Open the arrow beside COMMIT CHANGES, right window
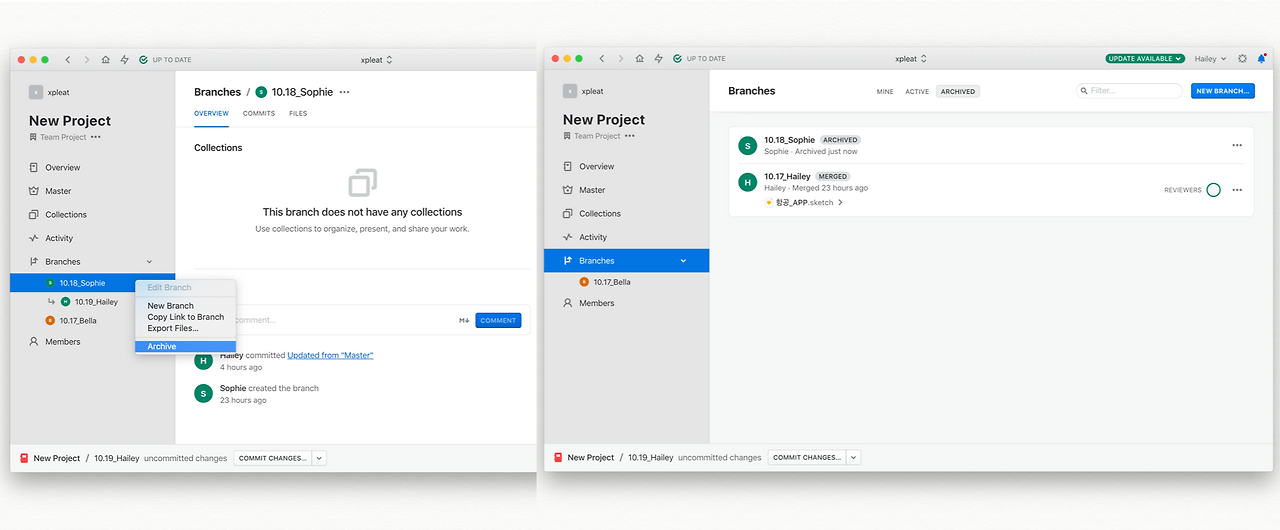This screenshot has height=530, width=1280. tap(853, 457)
